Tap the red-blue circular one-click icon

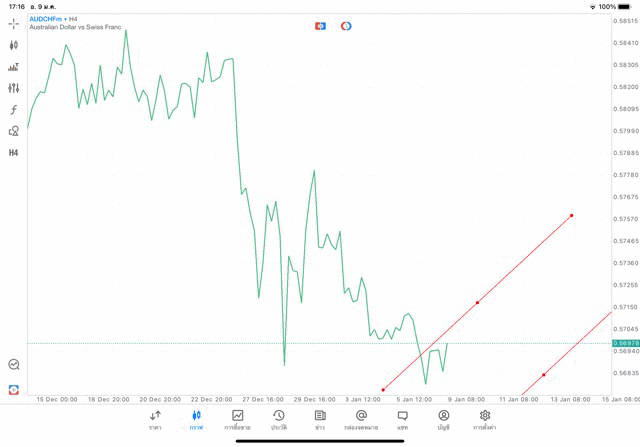(x=346, y=26)
